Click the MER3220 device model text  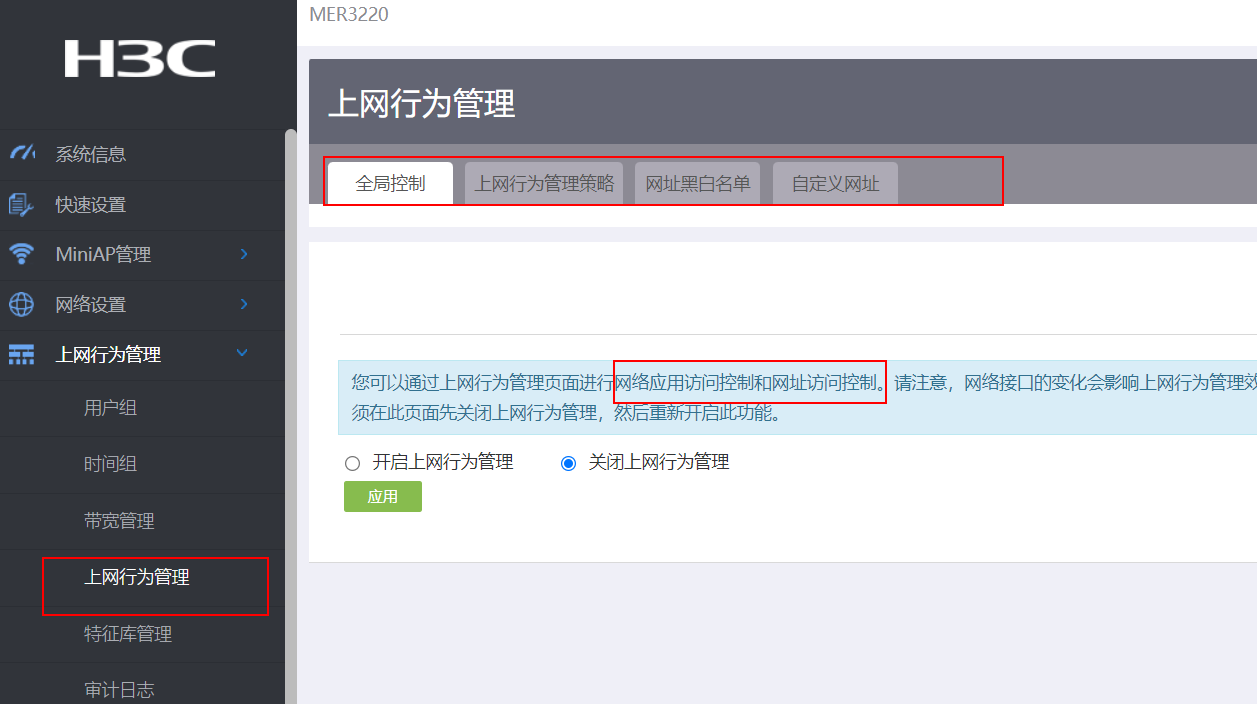[349, 14]
